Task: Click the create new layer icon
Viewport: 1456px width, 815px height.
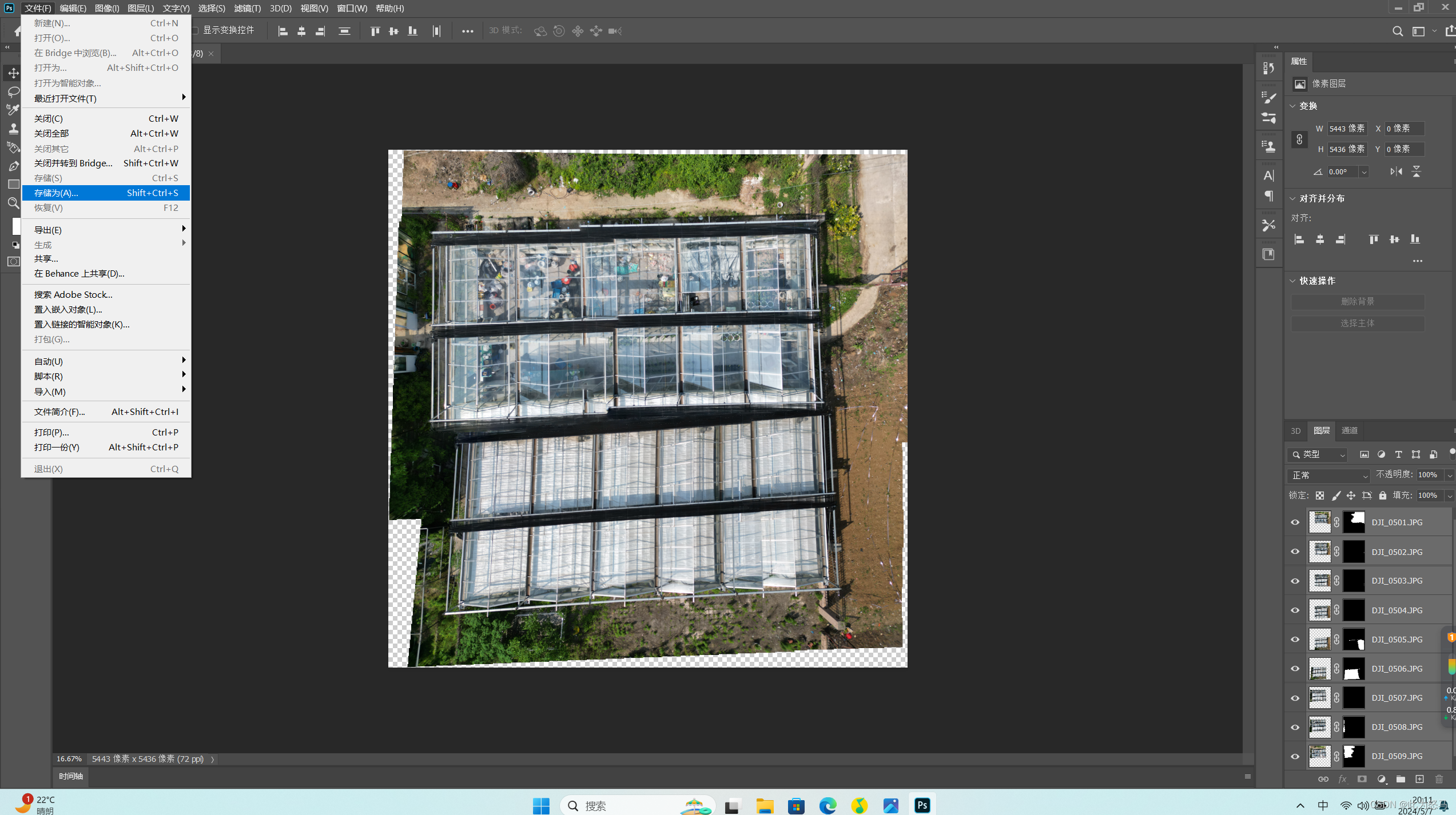Action: (x=1419, y=779)
